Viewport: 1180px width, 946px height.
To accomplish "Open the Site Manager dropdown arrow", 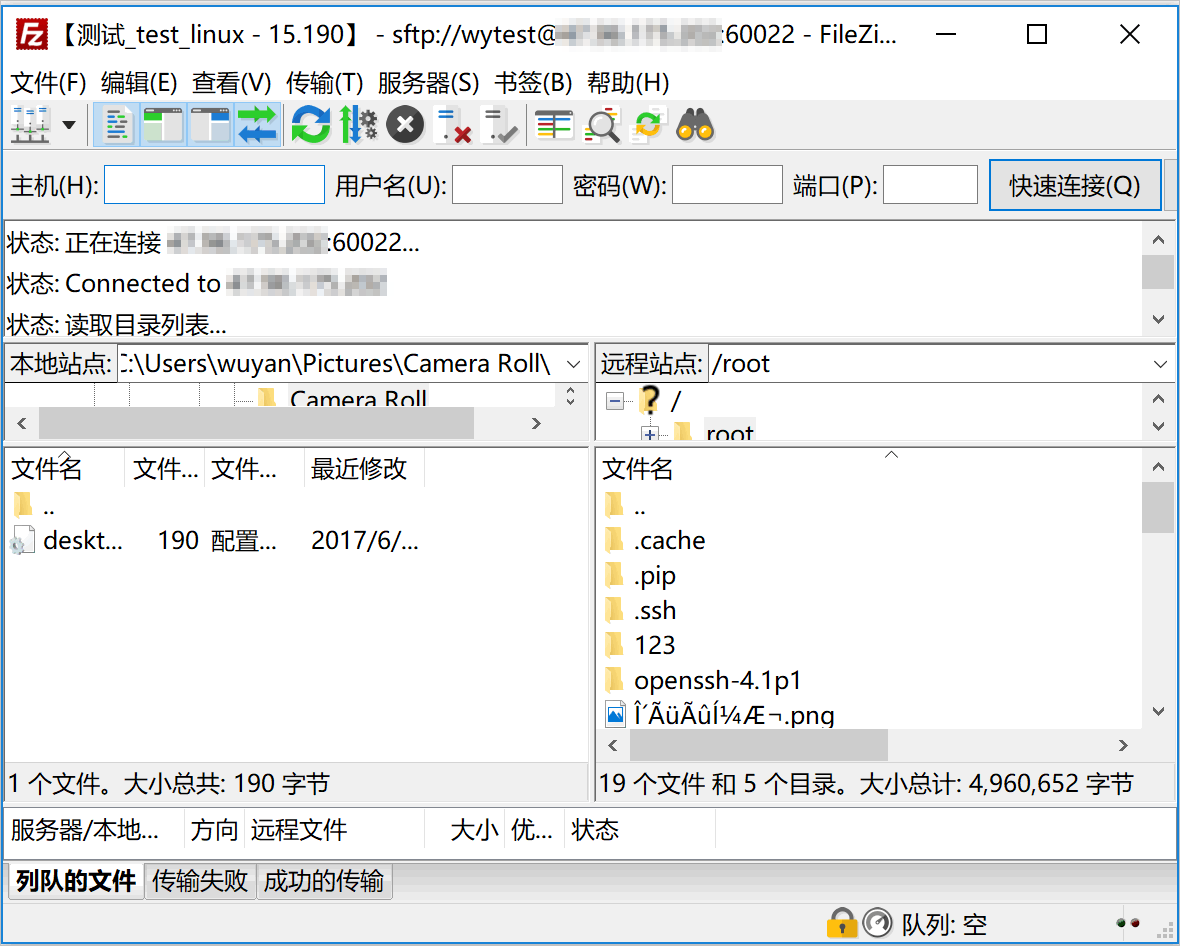I will pyautogui.click(x=69, y=125).
